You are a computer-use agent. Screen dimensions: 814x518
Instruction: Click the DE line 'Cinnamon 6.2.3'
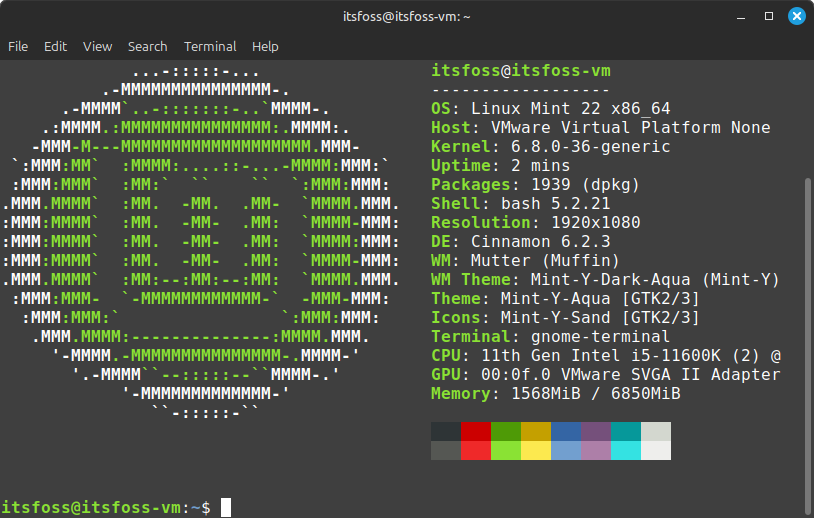[x=521, y=241]
